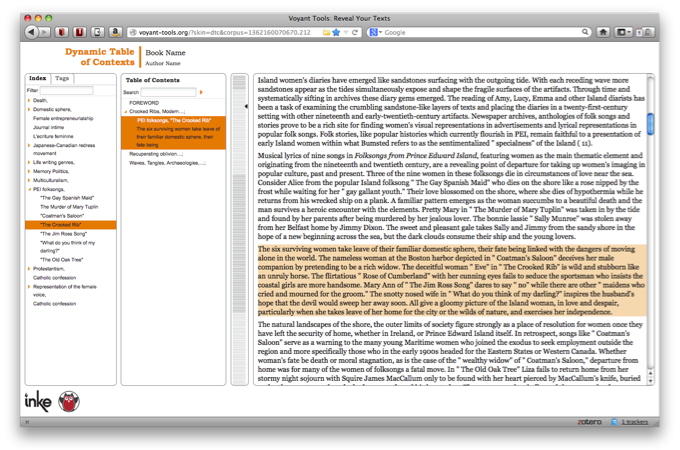Reload the page with the refresh icon
Screen dimensions: 680x450
coord(355,33)
